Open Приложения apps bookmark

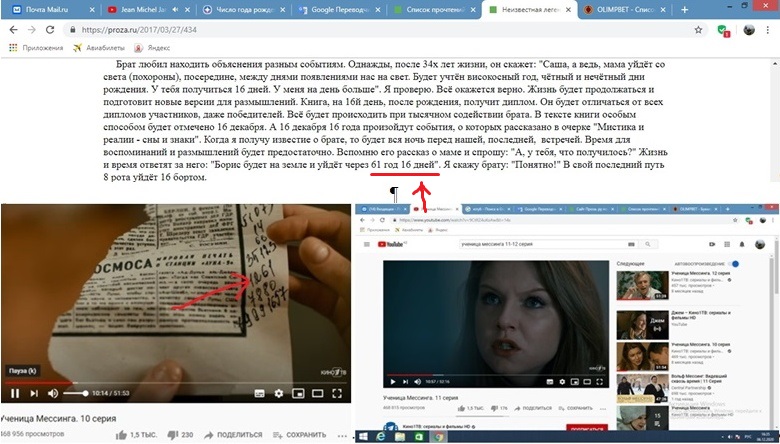pyautogui.click(x=36, y=48)
